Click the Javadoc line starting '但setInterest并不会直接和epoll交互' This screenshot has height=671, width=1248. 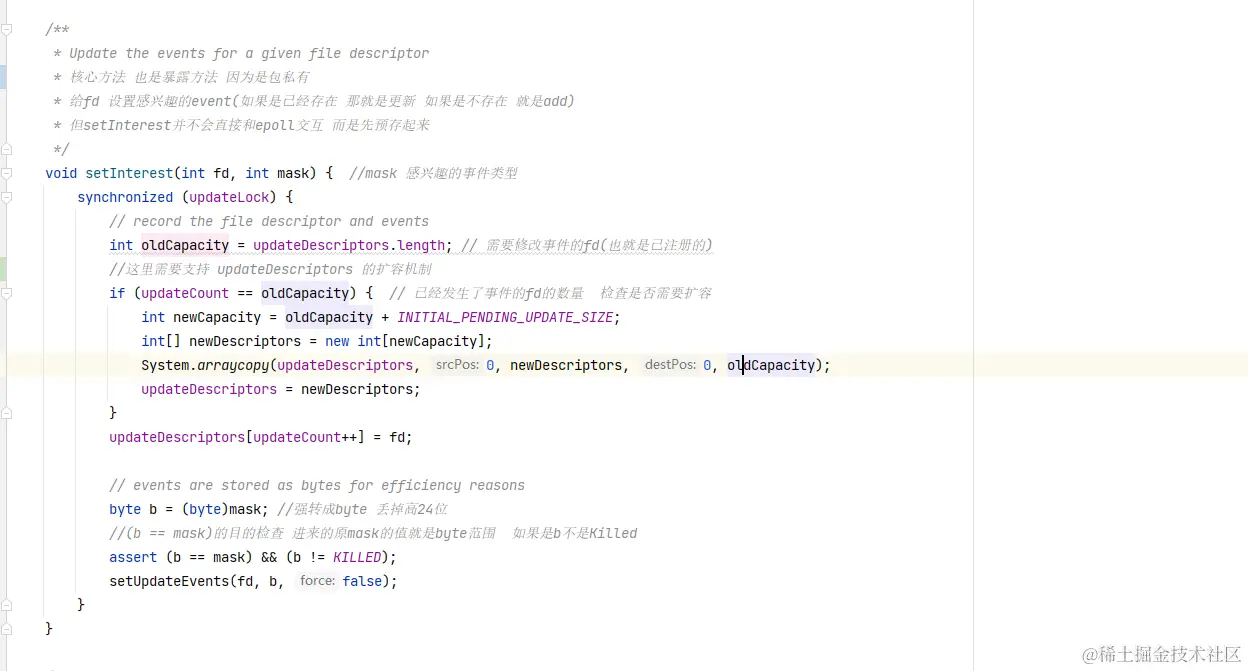coord(249,125)
